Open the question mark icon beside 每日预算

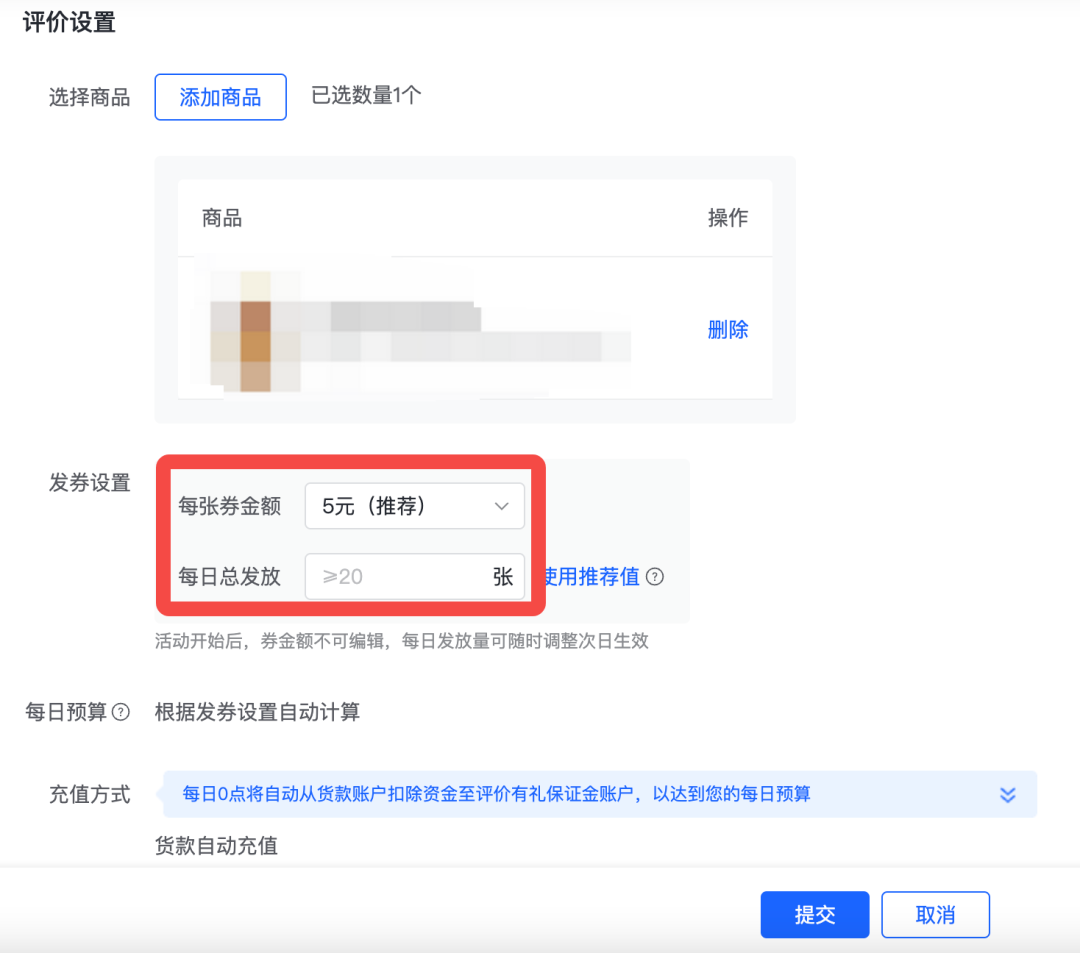122,712
